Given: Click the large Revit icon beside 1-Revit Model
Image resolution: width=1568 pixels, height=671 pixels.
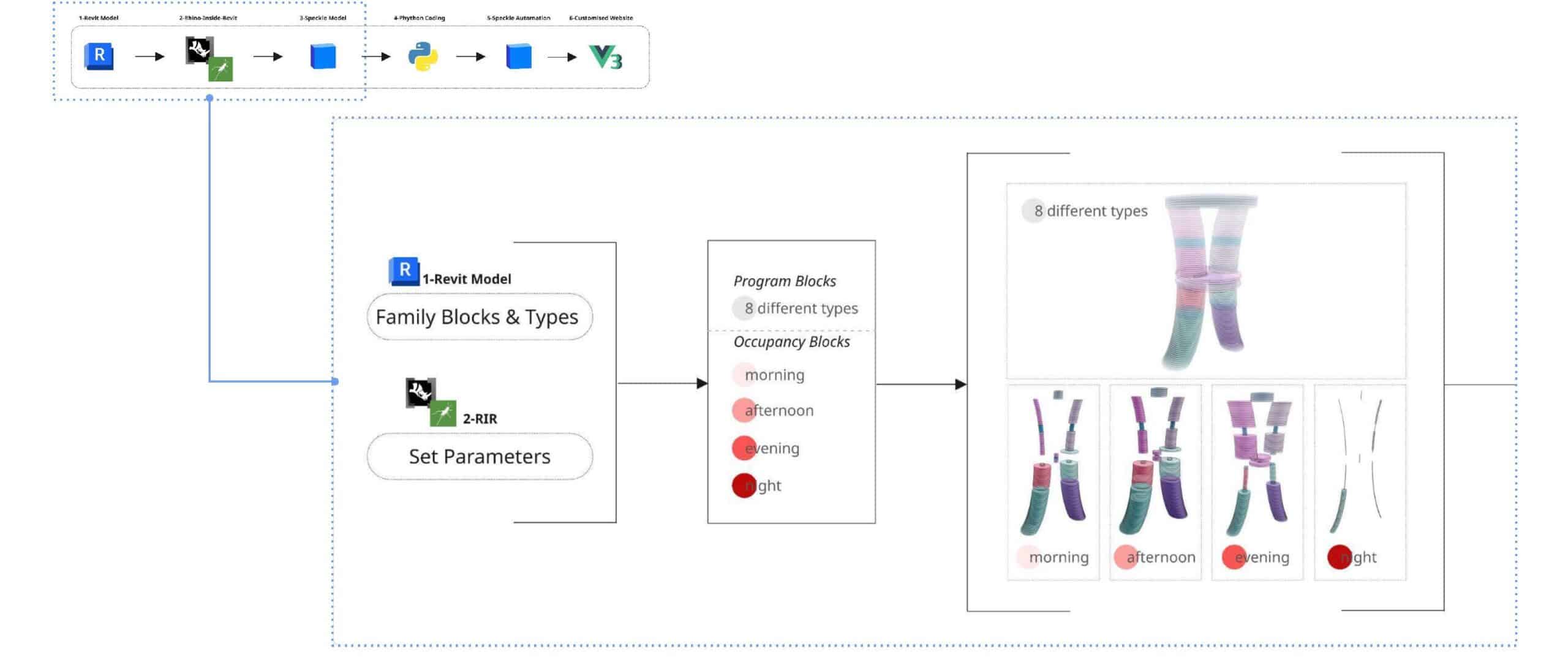Looking at the screenshot, I should click(404, 271).
